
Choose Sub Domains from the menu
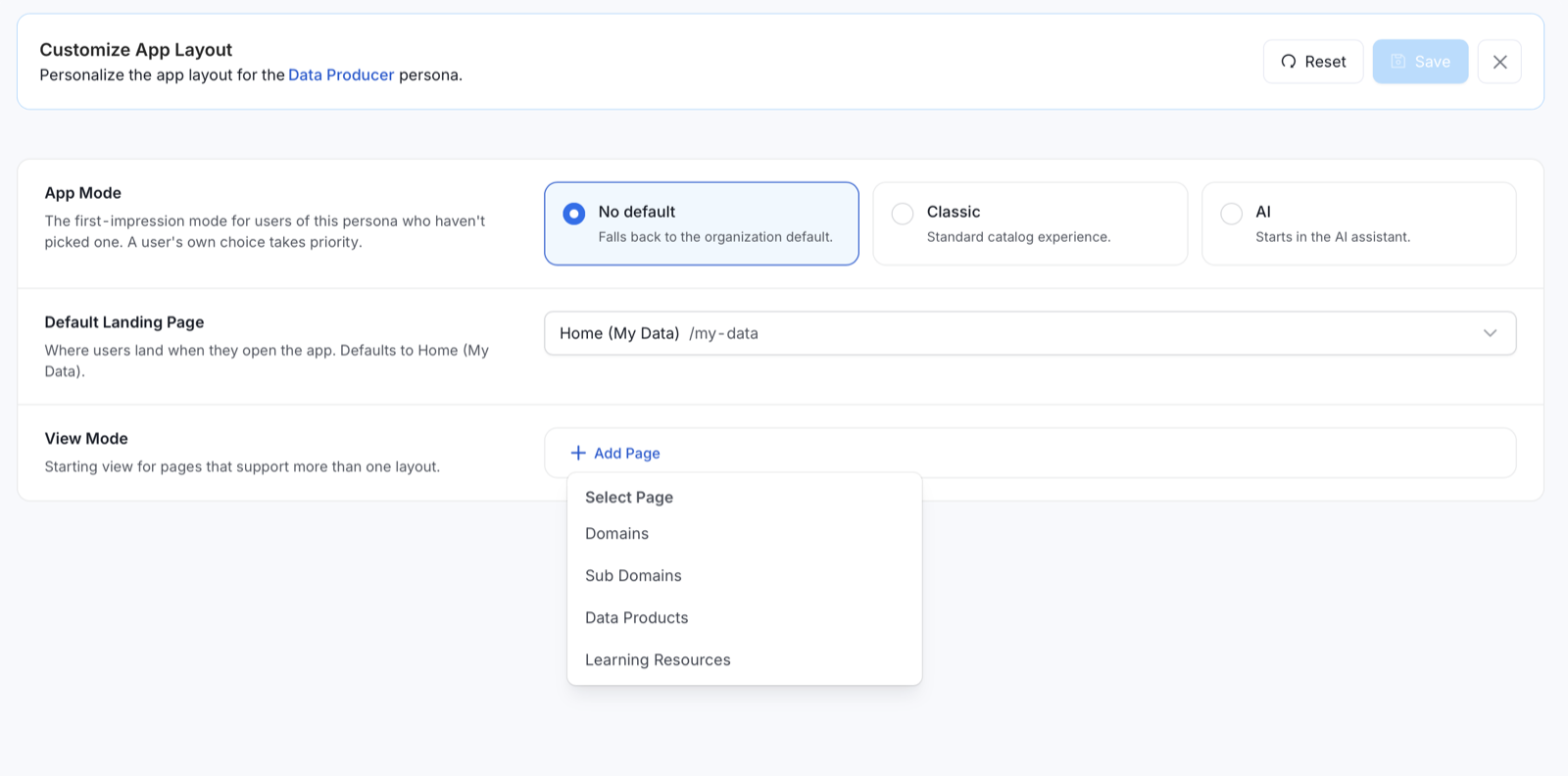click(744, 576)
